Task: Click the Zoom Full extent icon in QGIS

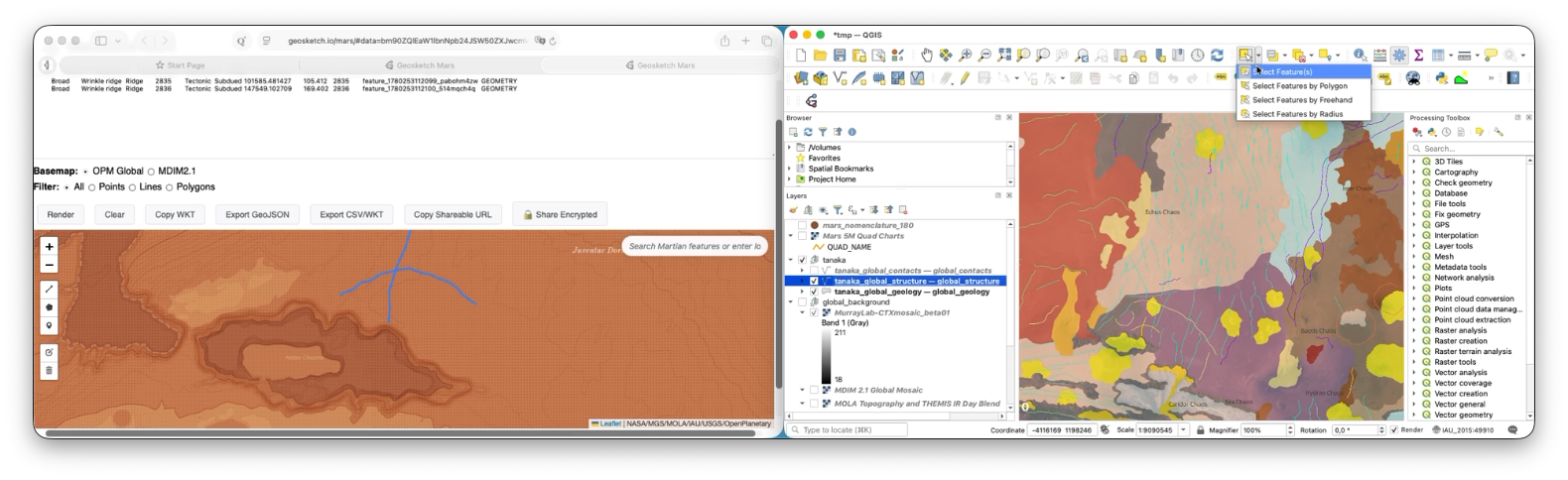Action: [1004, 56]
